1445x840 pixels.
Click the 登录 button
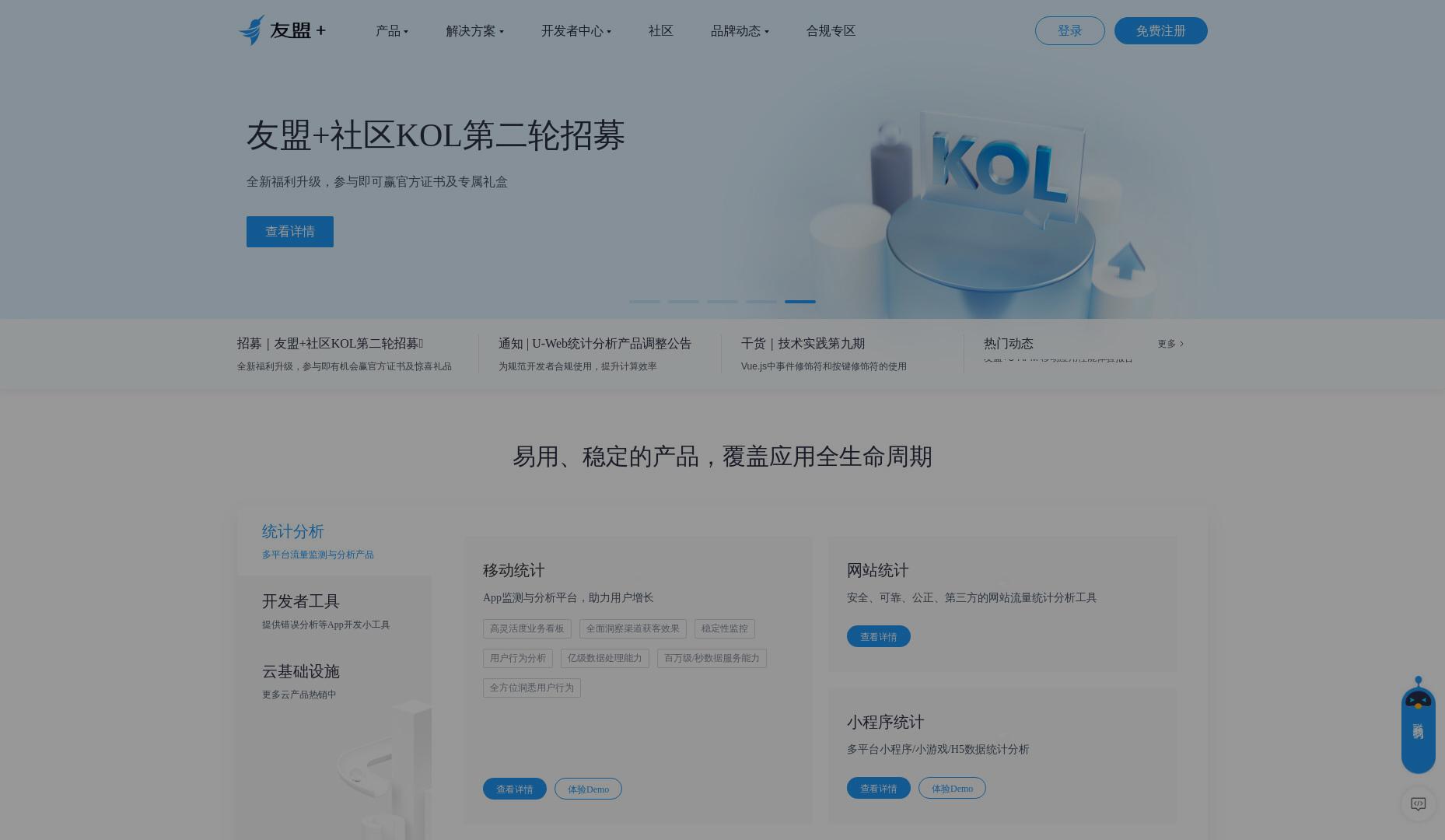pyautogui.click(x=1069, y=31)
